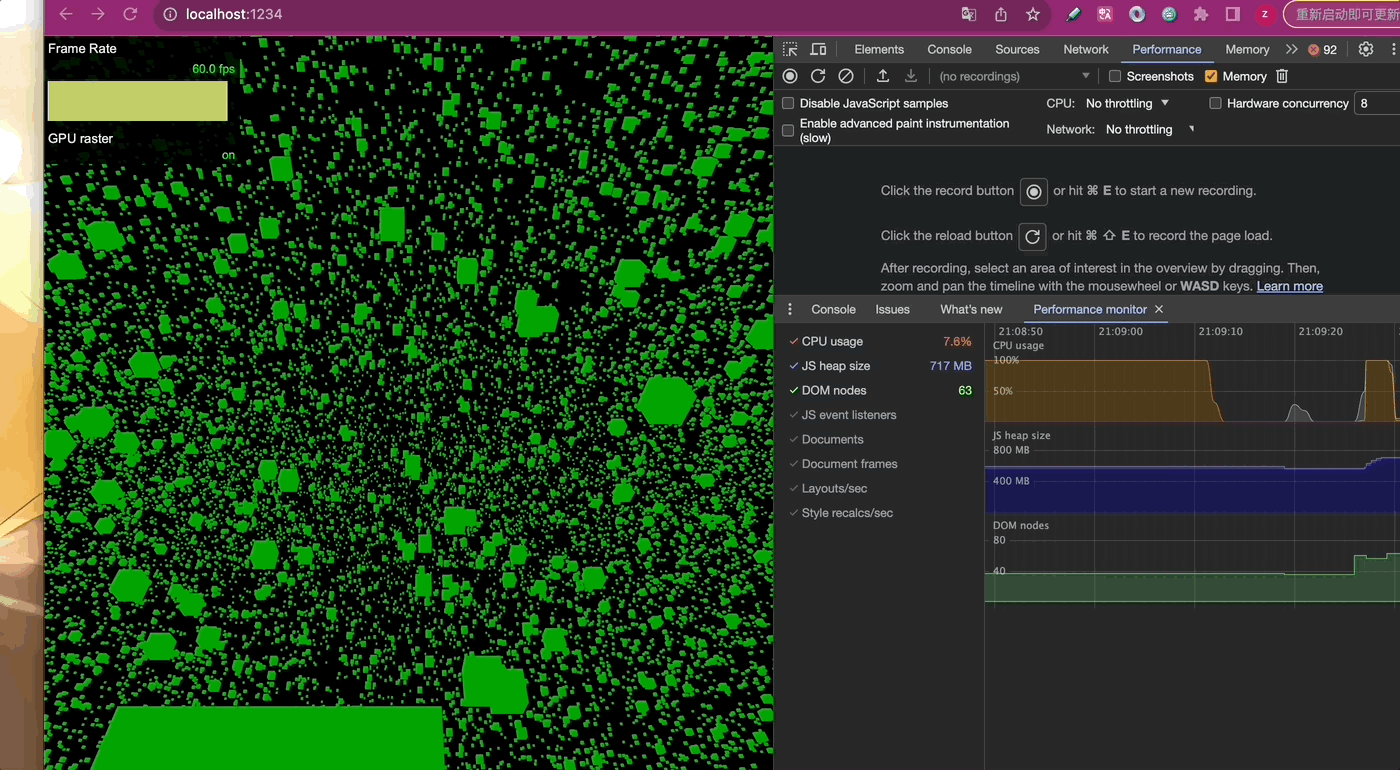
Task: Switch to the Network tab
Action: pos(1086,49)
